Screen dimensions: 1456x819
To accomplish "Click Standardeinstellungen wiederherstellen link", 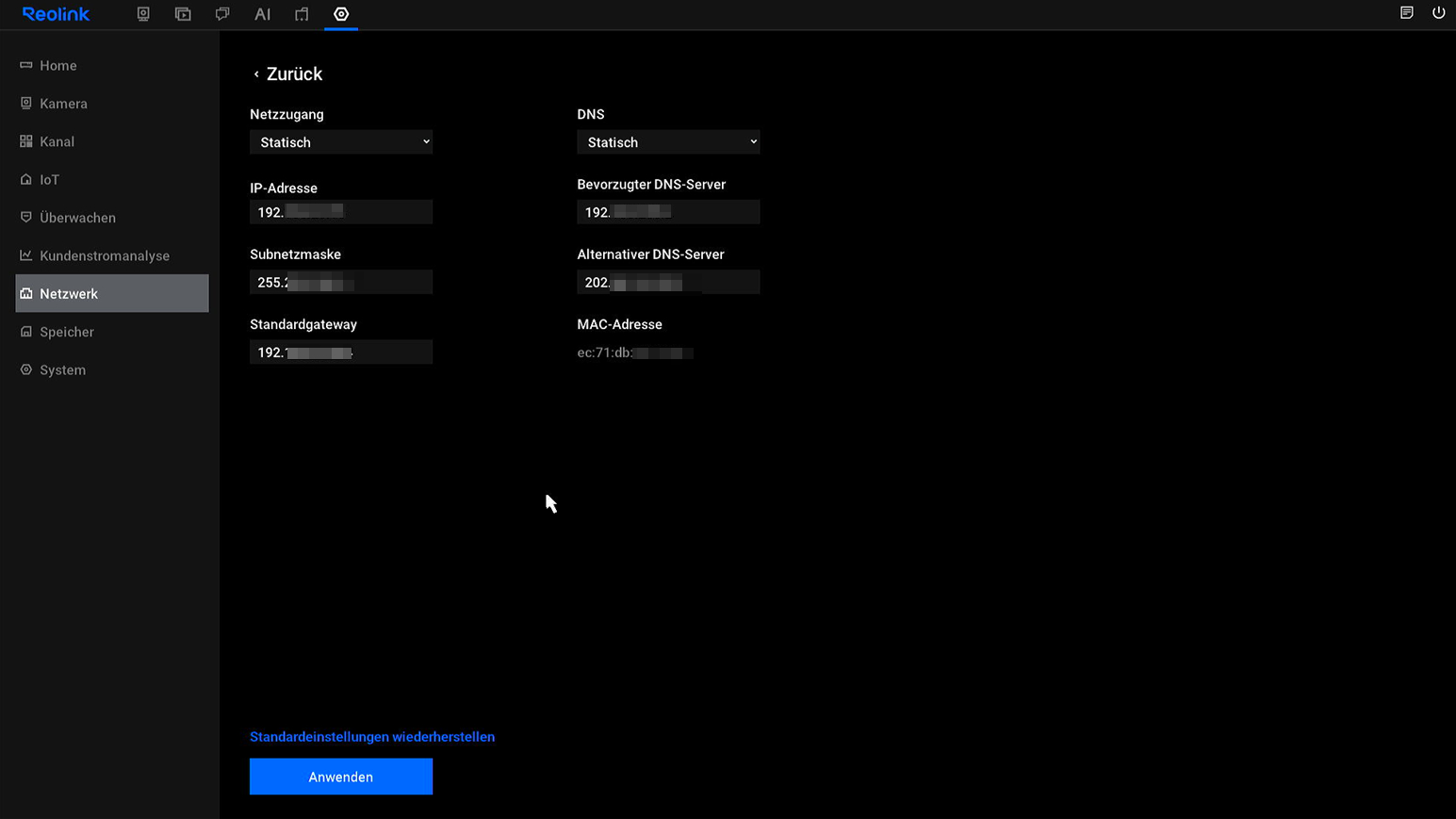I will coord(372,737).
